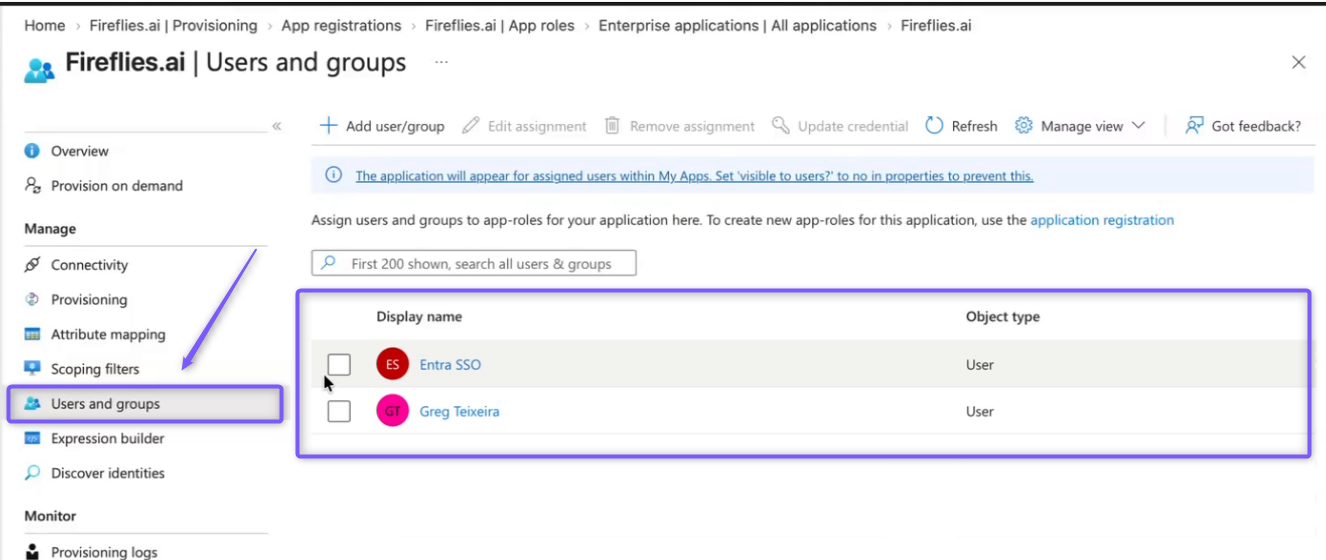Screen dimensions: 1326x560
Task: Click the Attribute mapping table icon
Action: pyautogui.click(x=32, y=334)
